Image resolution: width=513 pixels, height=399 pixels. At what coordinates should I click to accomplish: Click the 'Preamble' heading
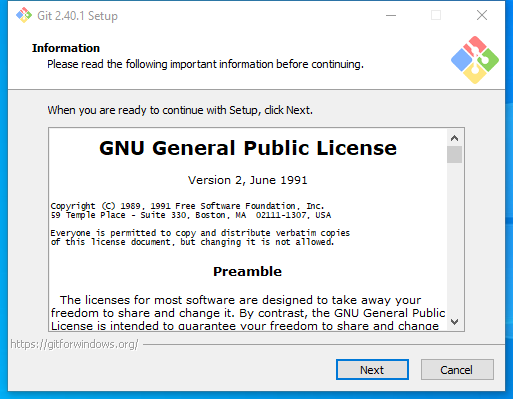(247, 272)
